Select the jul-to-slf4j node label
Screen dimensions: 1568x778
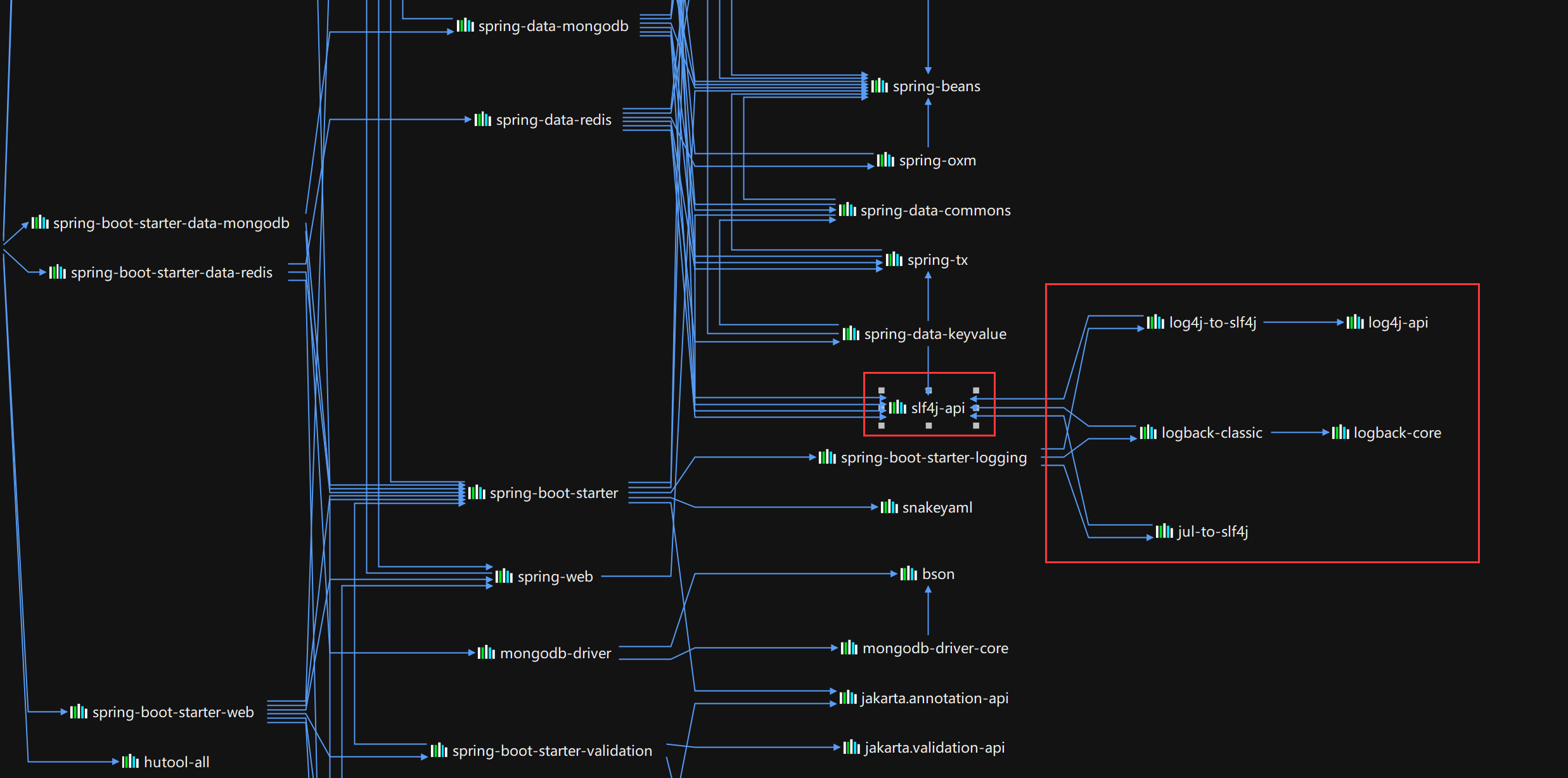pos(1212,532)
